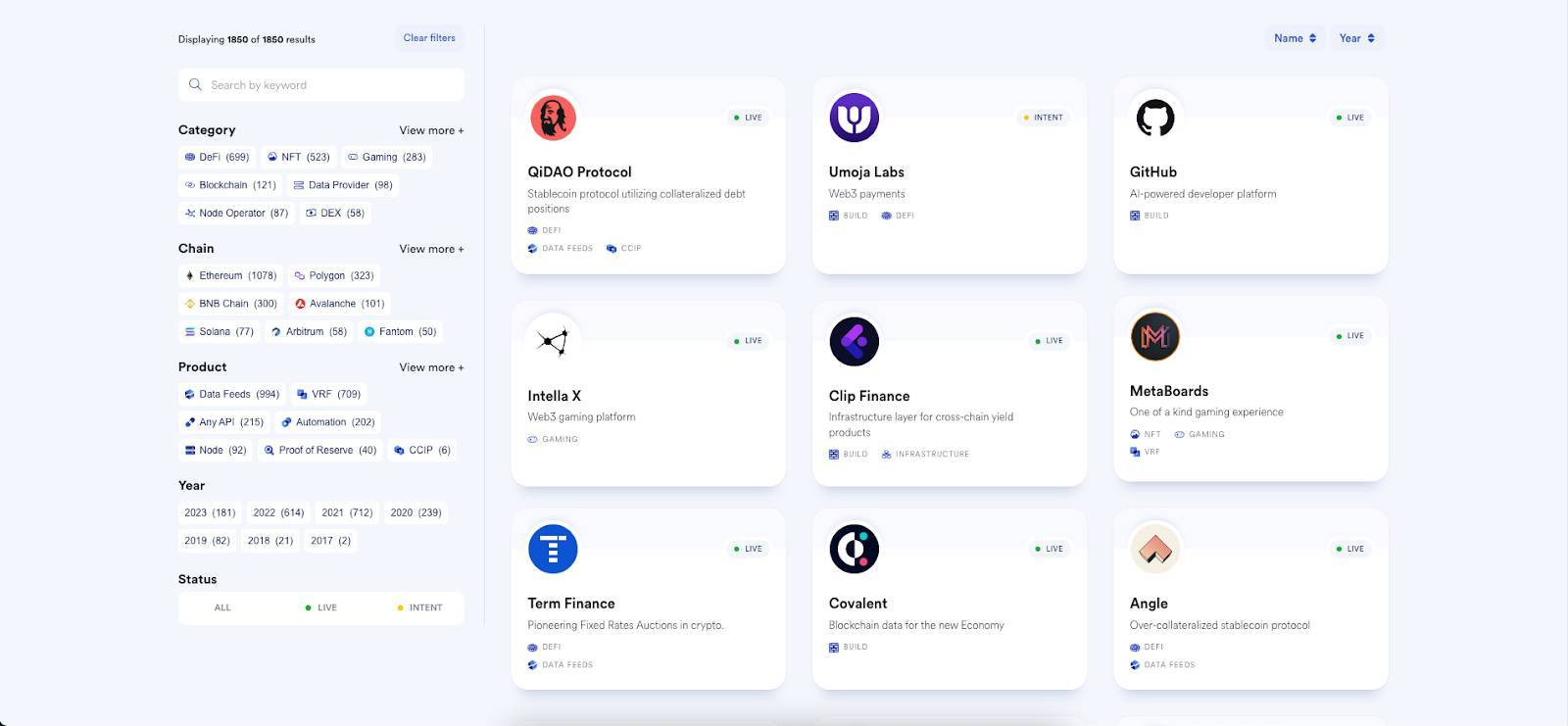
Task: Filter by Avalanche (101) chain
Action: (339, 304)
